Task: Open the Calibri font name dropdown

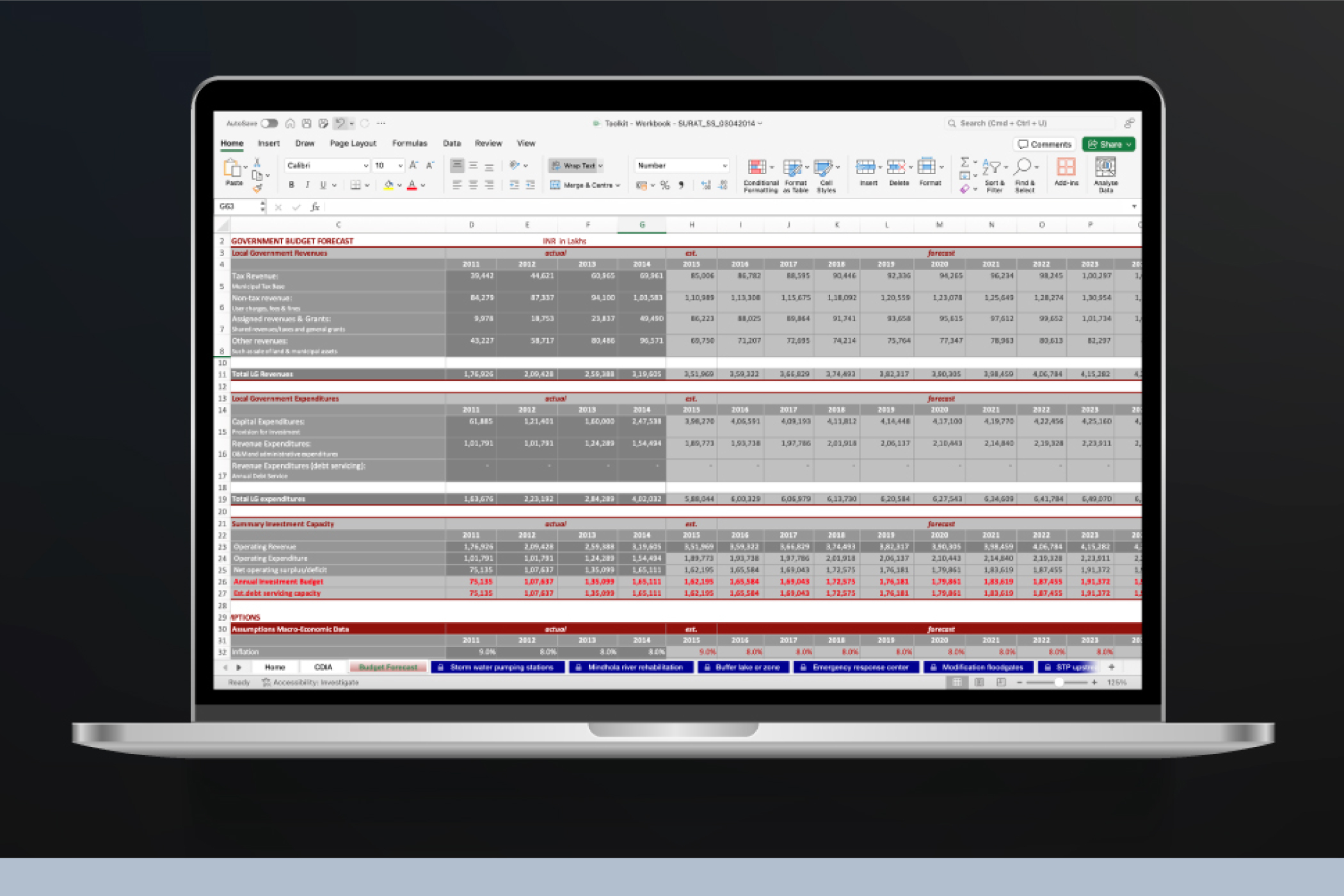Action: coord(327,166)
